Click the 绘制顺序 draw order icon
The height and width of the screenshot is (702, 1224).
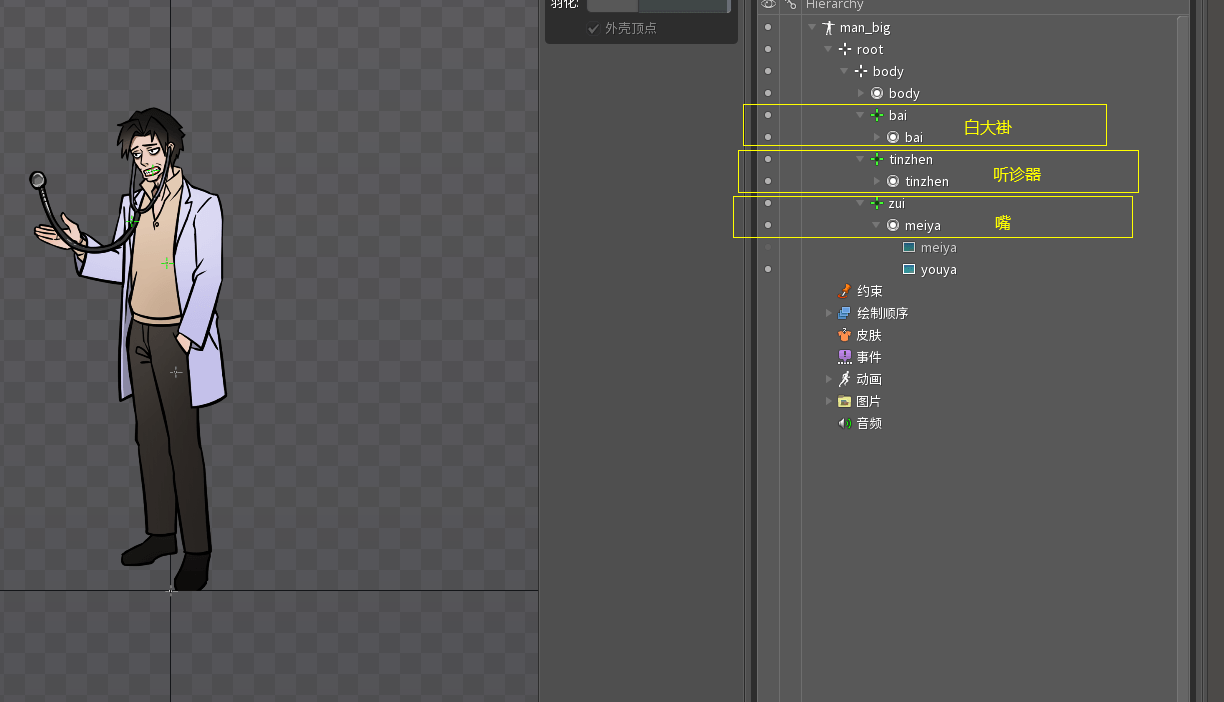845,313
